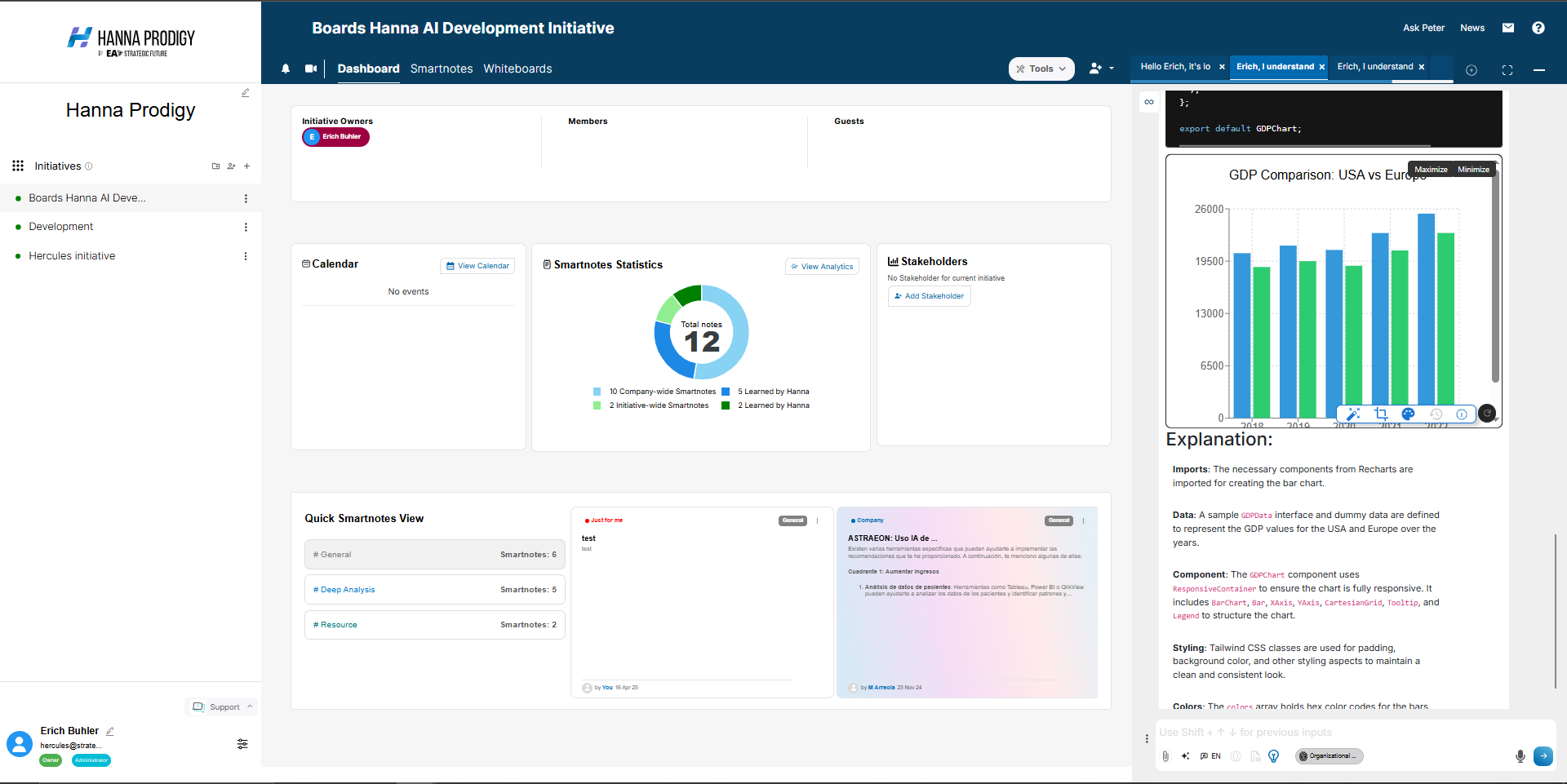
Task: Expand the Support menu
Action: [x=223, y=707]
